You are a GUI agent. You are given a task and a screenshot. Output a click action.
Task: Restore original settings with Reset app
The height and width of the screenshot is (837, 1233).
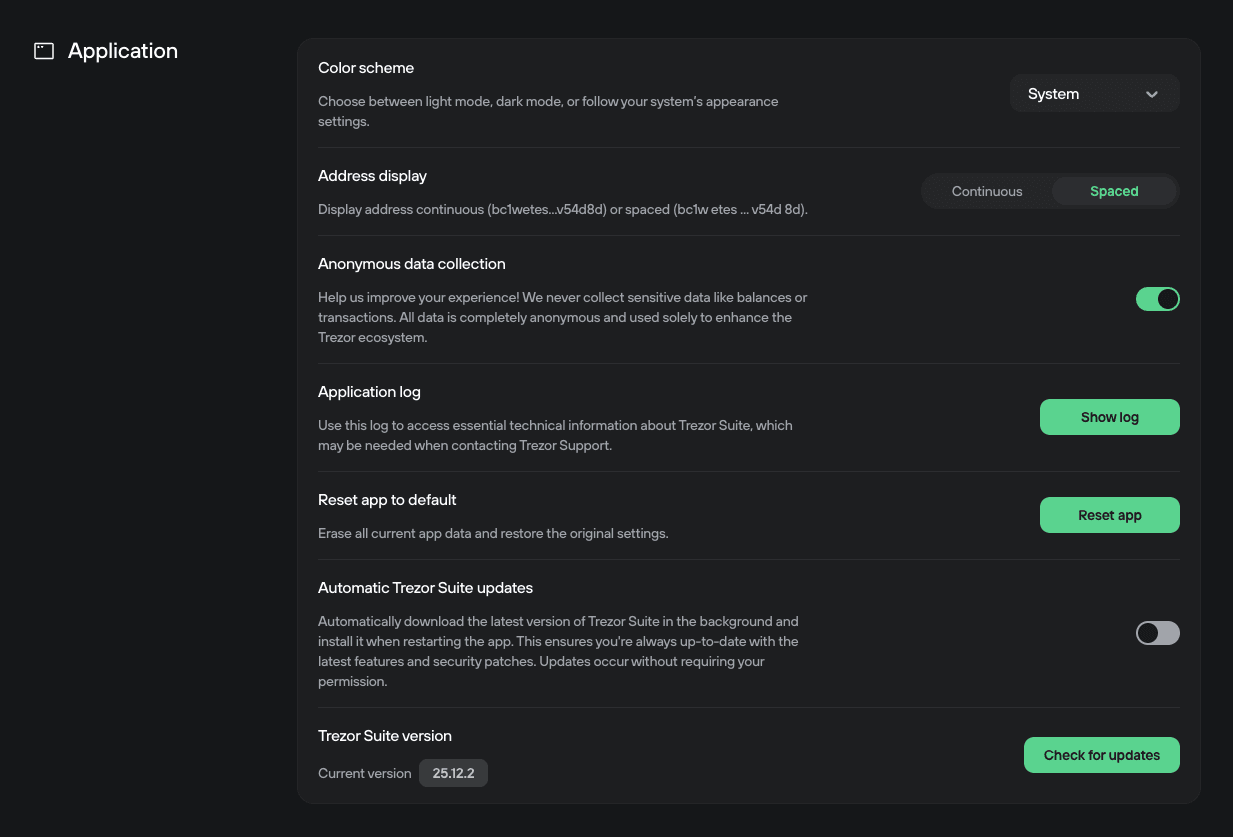(x=1109, y=515)
